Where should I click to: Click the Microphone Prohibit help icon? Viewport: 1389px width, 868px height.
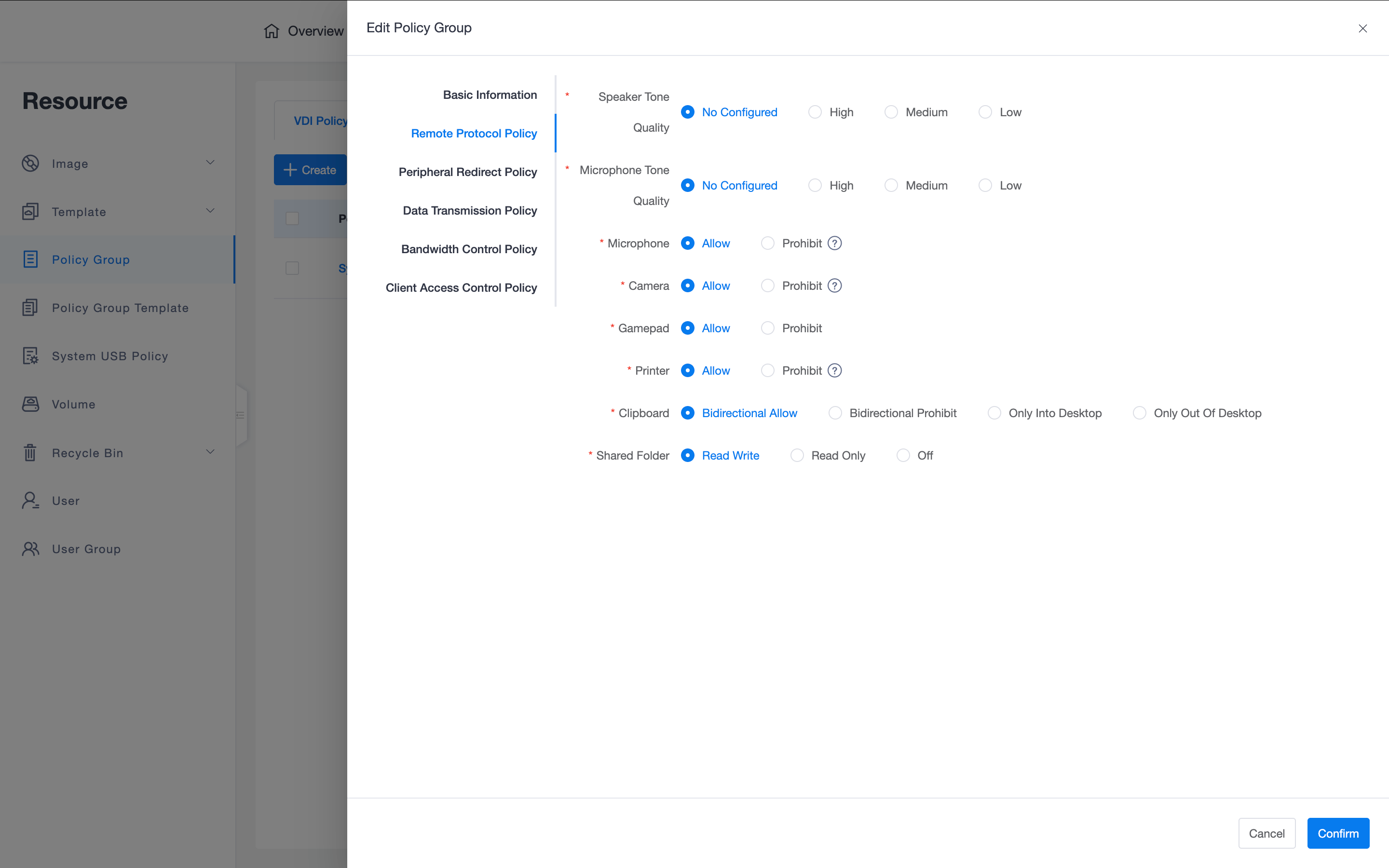834,244
